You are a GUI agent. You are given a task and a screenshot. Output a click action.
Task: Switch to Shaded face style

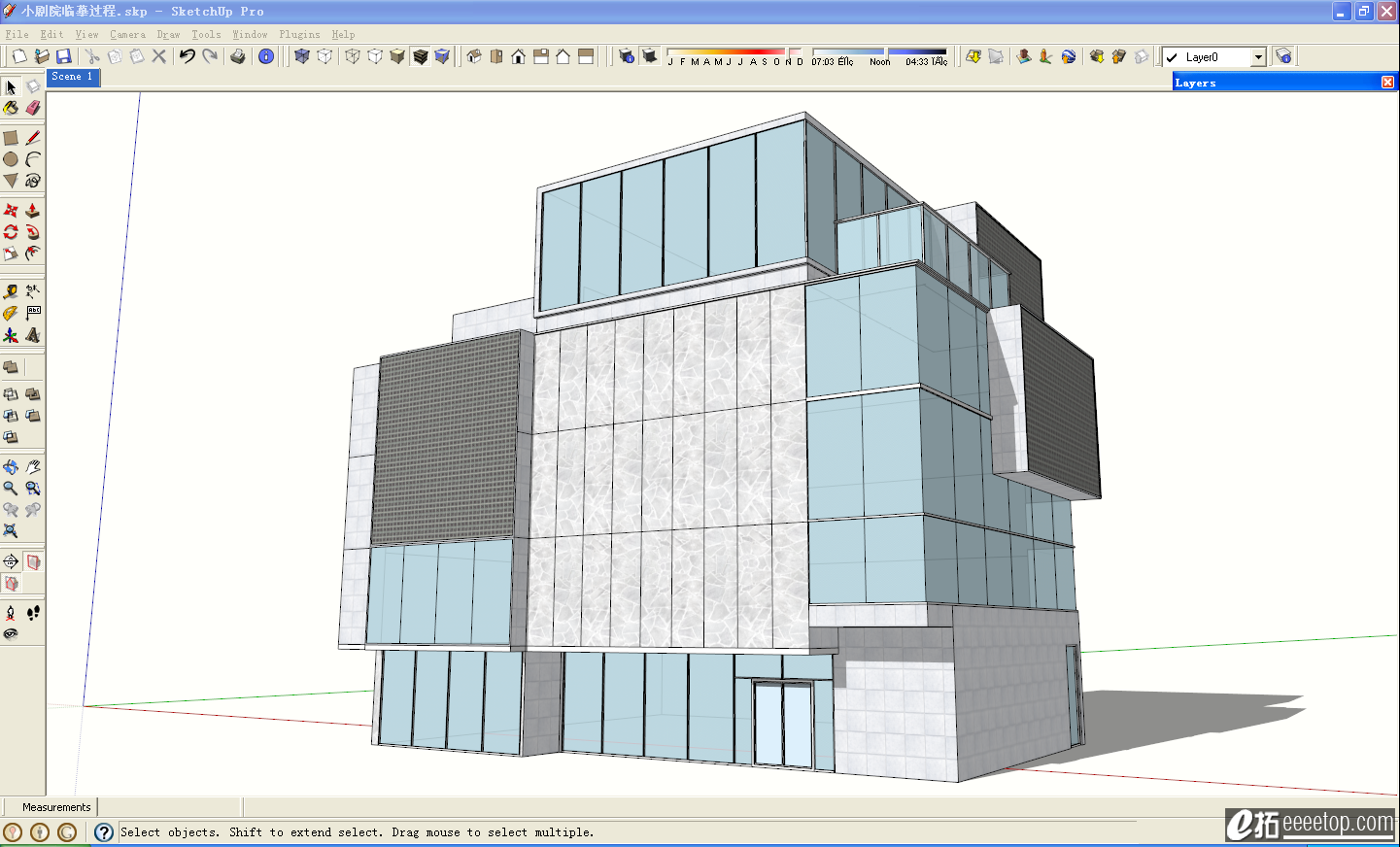397,56
